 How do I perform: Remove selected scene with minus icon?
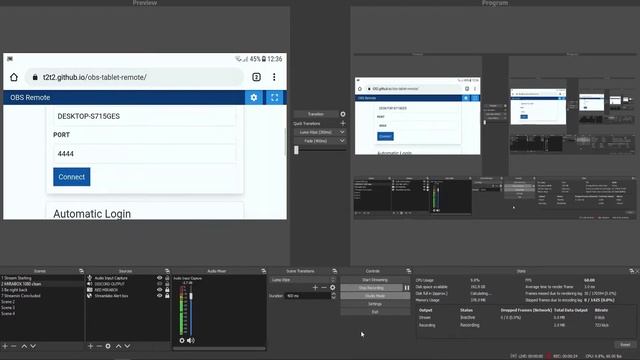pyautogui.click(x=14, y=346)
